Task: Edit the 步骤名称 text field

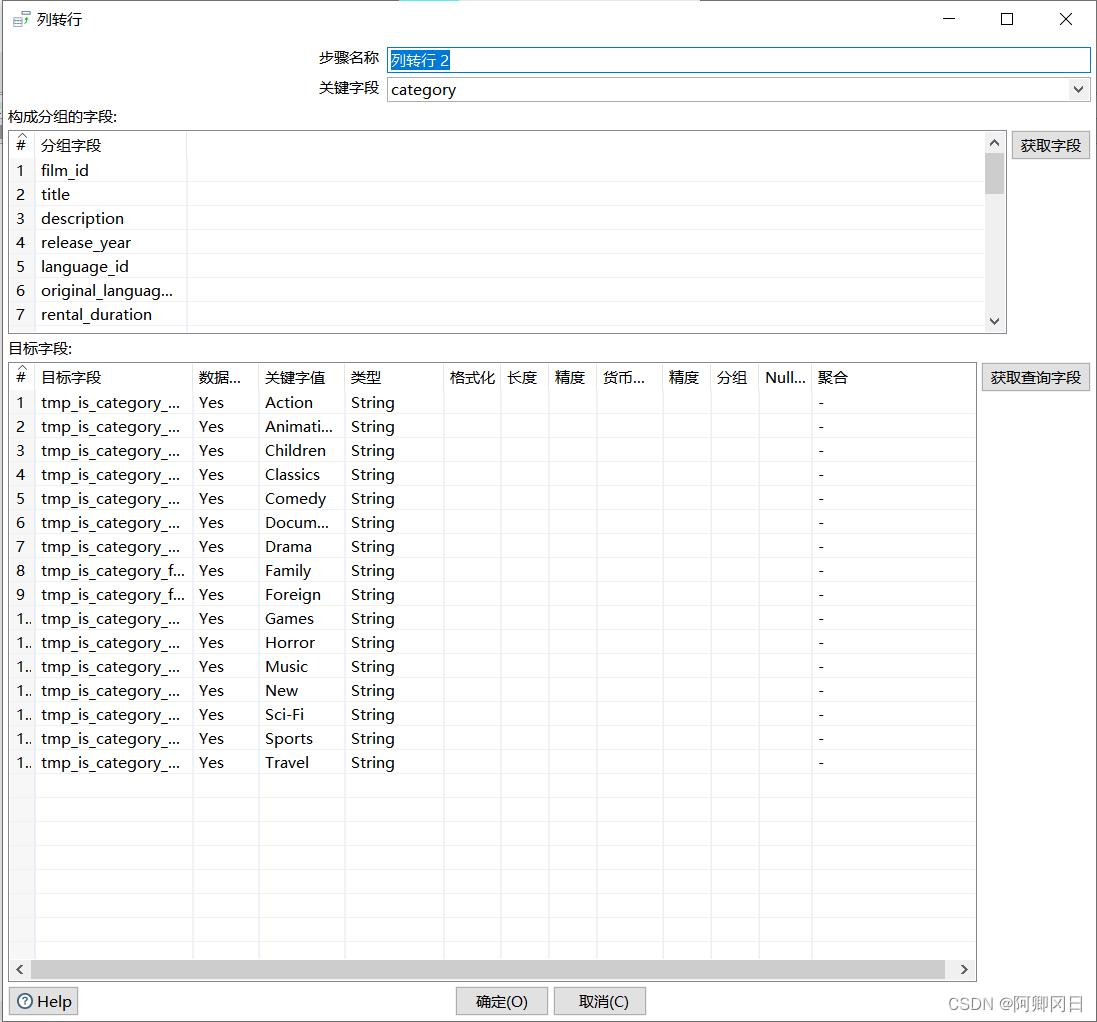Action: click(737, 60)
